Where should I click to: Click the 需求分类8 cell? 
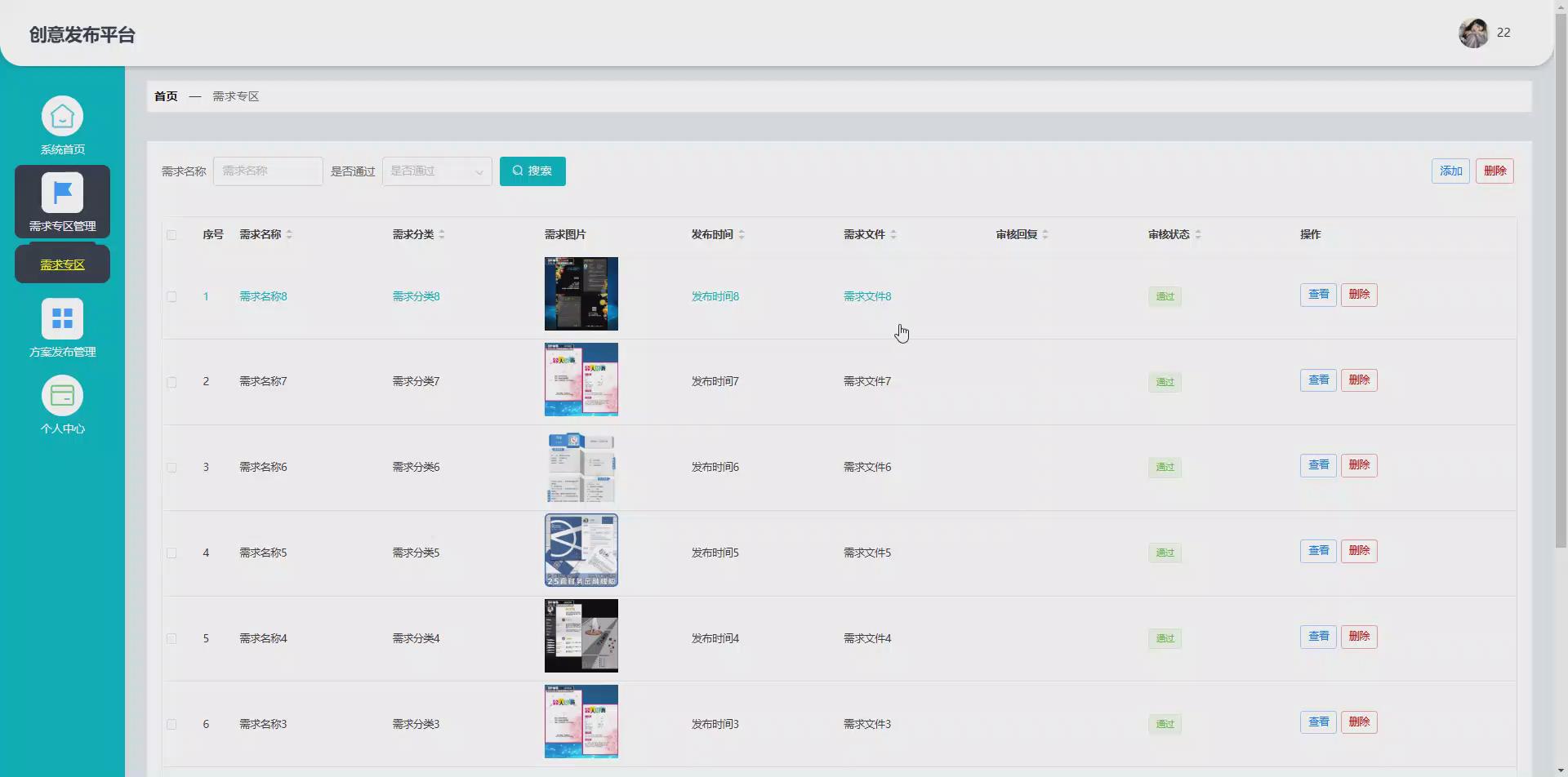tap(416, 296)
